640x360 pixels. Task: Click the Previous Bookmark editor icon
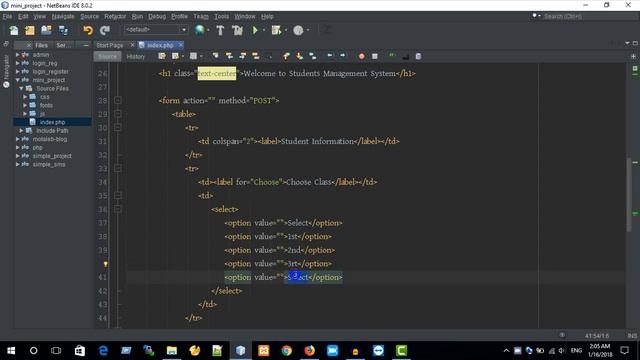click(x=286, y=56)
